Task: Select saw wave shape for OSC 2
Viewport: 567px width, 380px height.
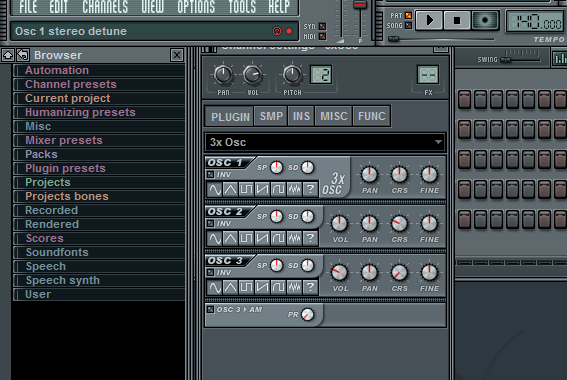Action: pyautogui.click(x=262, y=238)
